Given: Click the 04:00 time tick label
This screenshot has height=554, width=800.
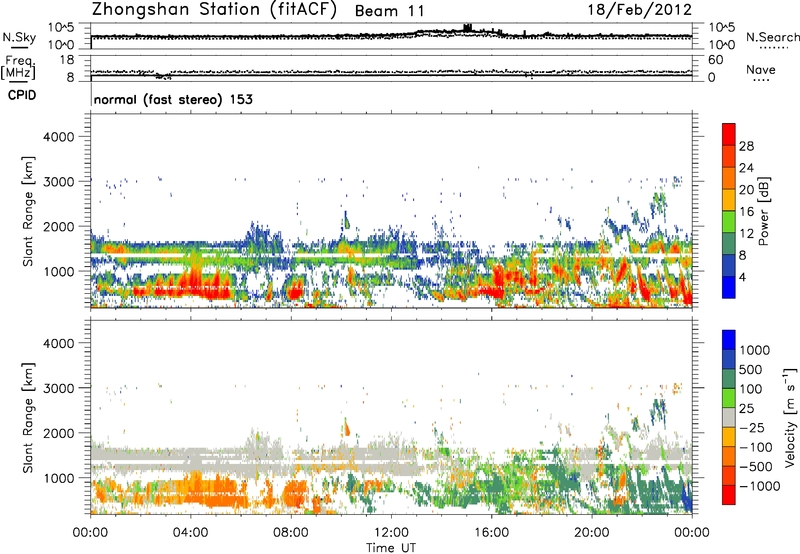Looking at the screenshot, I should (190, 533).
